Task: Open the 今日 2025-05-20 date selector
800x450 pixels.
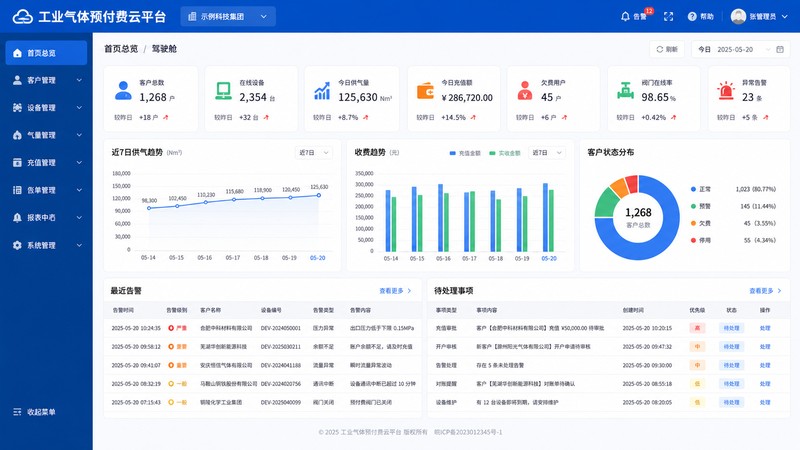Action: tap(740, 49)
